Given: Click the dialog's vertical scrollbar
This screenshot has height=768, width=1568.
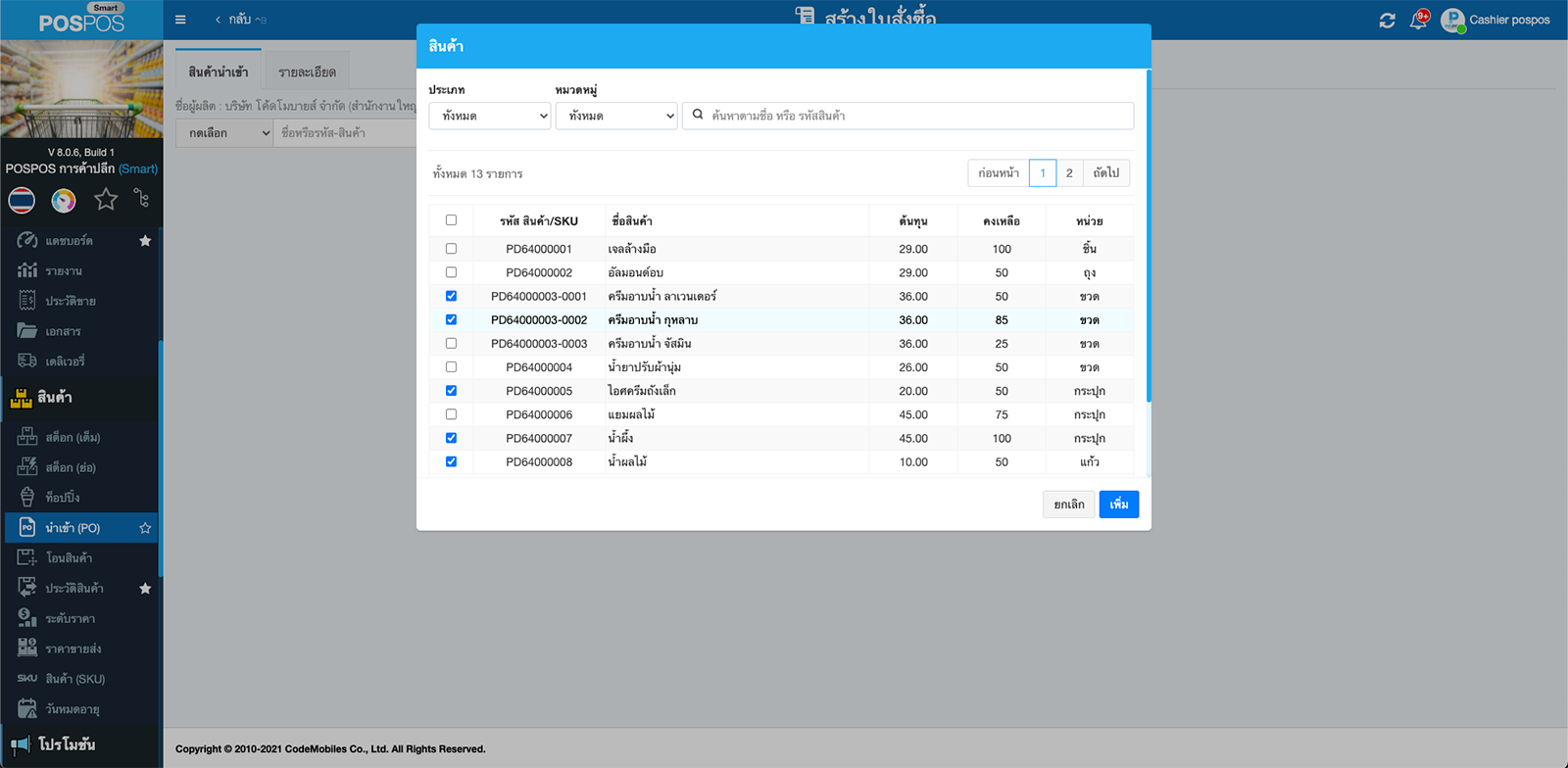Looking at the screenshot, I should [x=1148, y=235].
